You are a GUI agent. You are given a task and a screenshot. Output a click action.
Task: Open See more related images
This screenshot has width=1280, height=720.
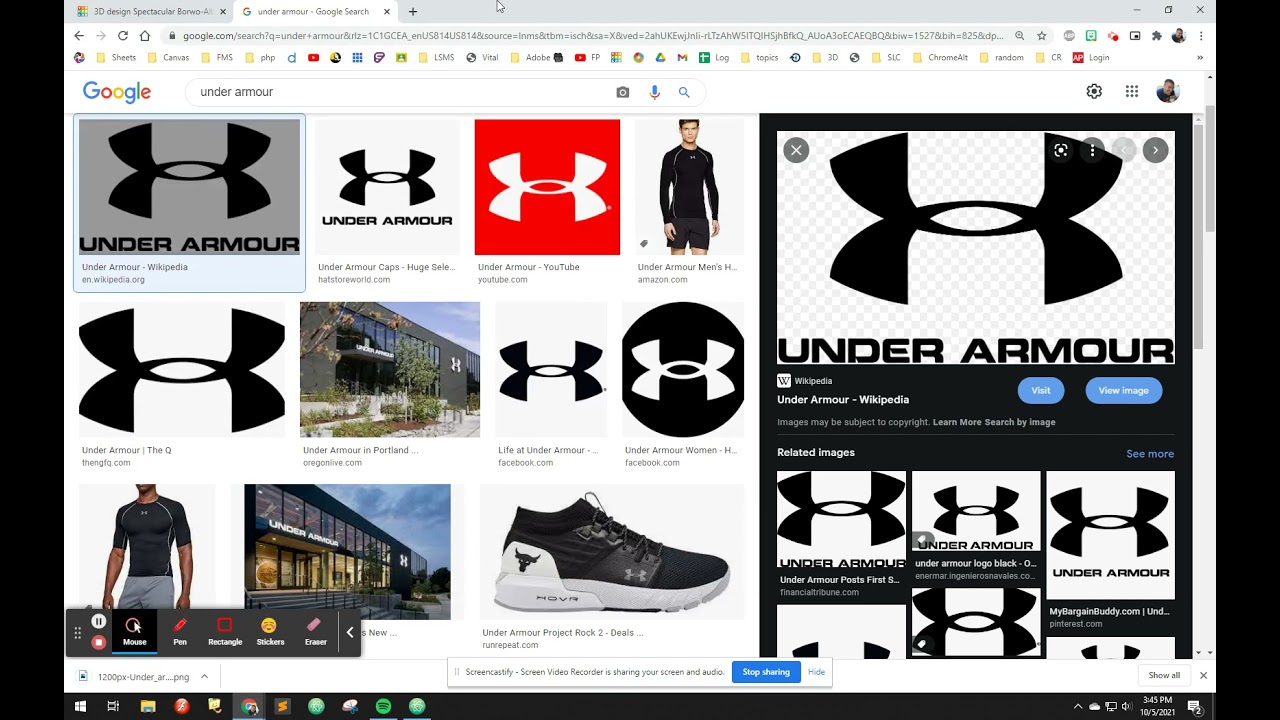click(1150, 453)
